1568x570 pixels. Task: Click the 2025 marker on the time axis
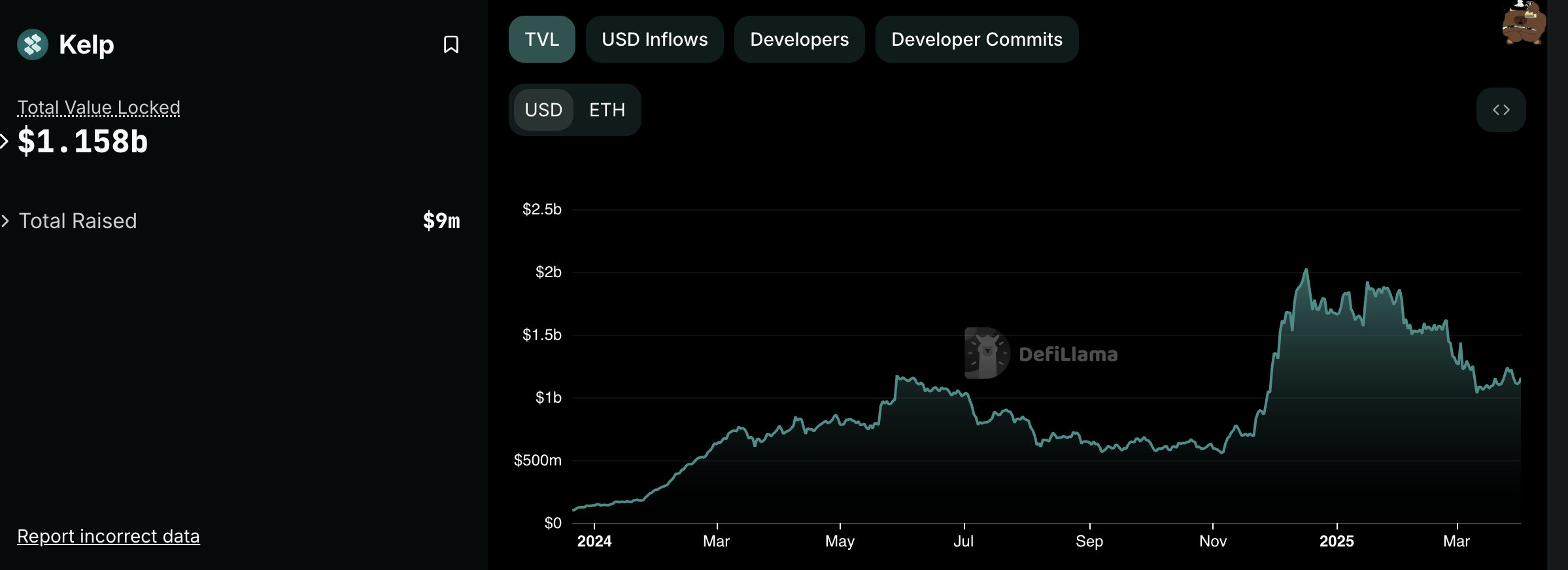(x=1337, y=541)
